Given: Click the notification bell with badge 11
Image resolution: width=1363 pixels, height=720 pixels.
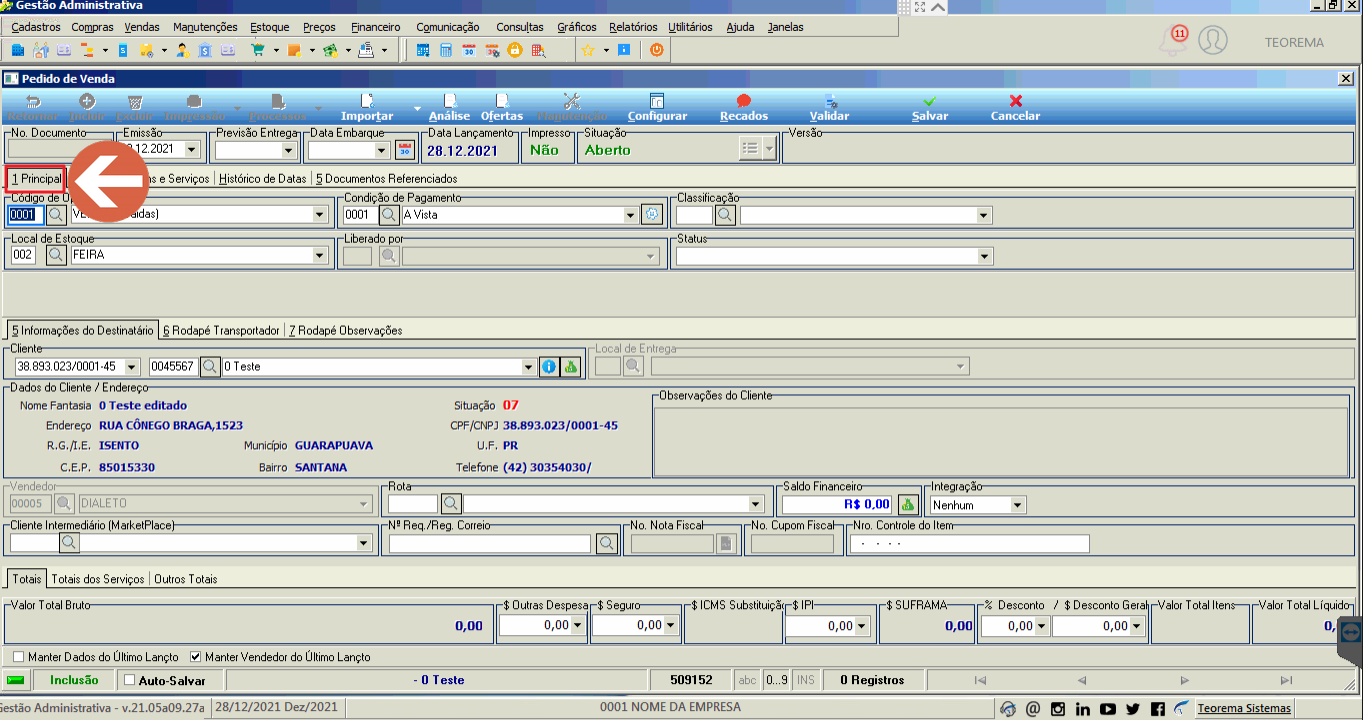Looking at the screenshot, I should point(1171,41).
